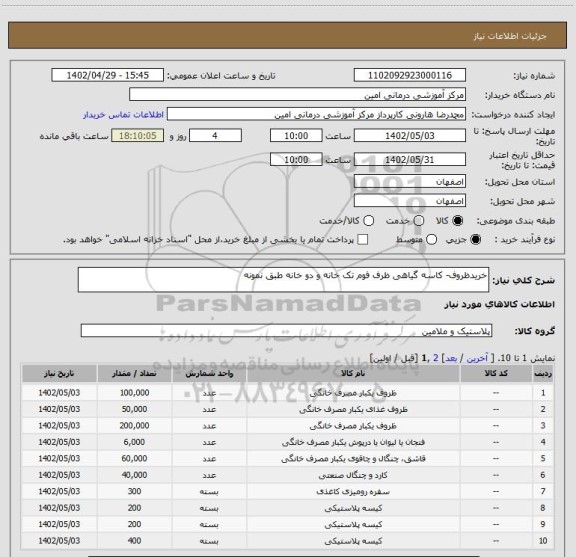The width and height of the screenshot is (576, 557).
Task: Click the buyer name field مرکز آموزشی درمانی امین
Action: [x=298, y=95]
